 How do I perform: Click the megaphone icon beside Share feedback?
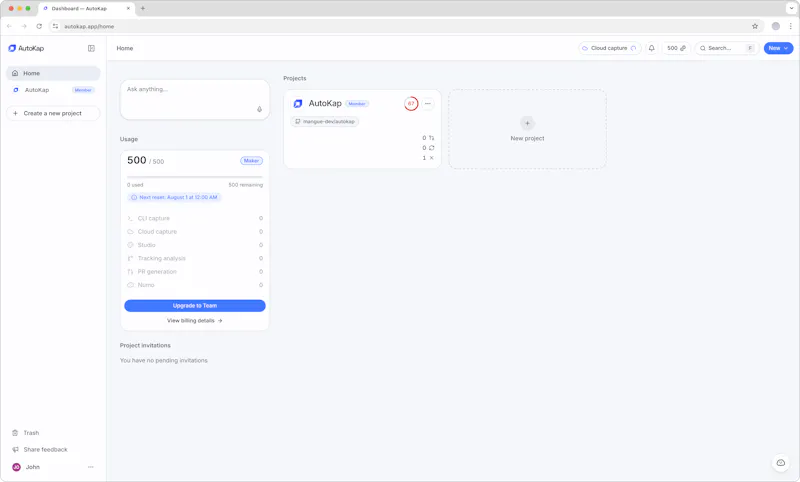(15, 450)
